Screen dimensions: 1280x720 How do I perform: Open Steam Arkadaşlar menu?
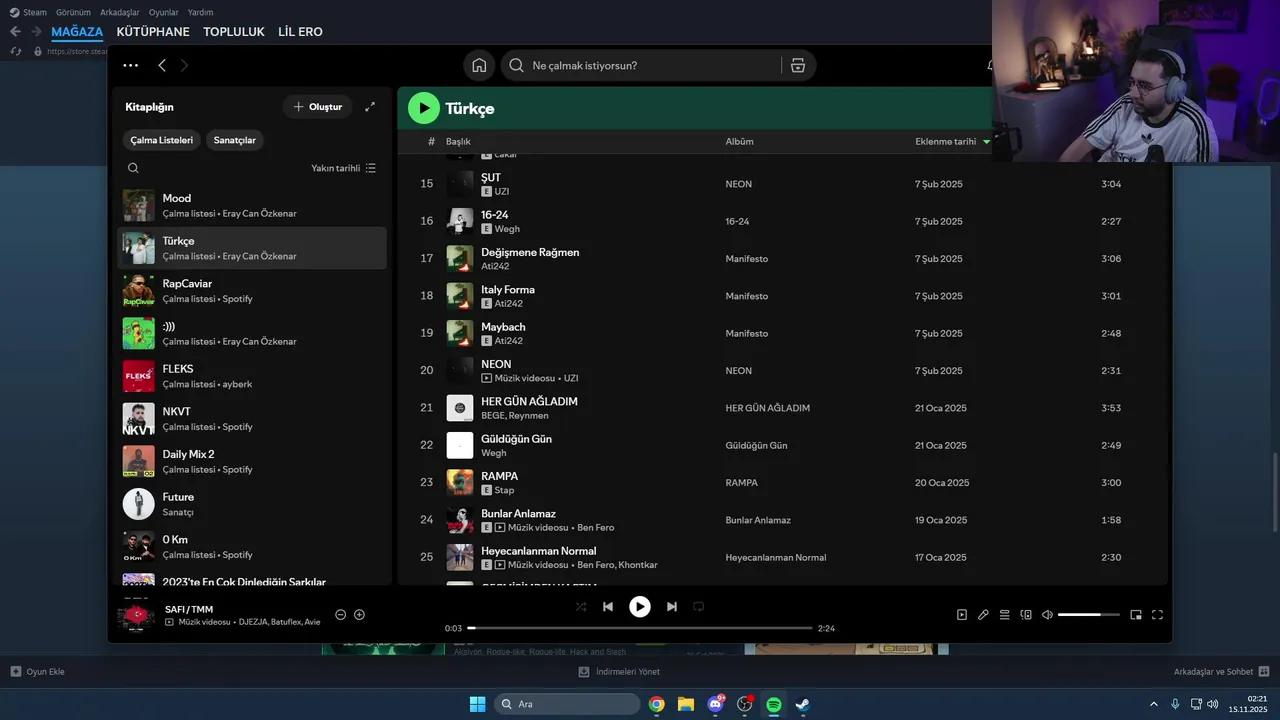click(120, 12)
